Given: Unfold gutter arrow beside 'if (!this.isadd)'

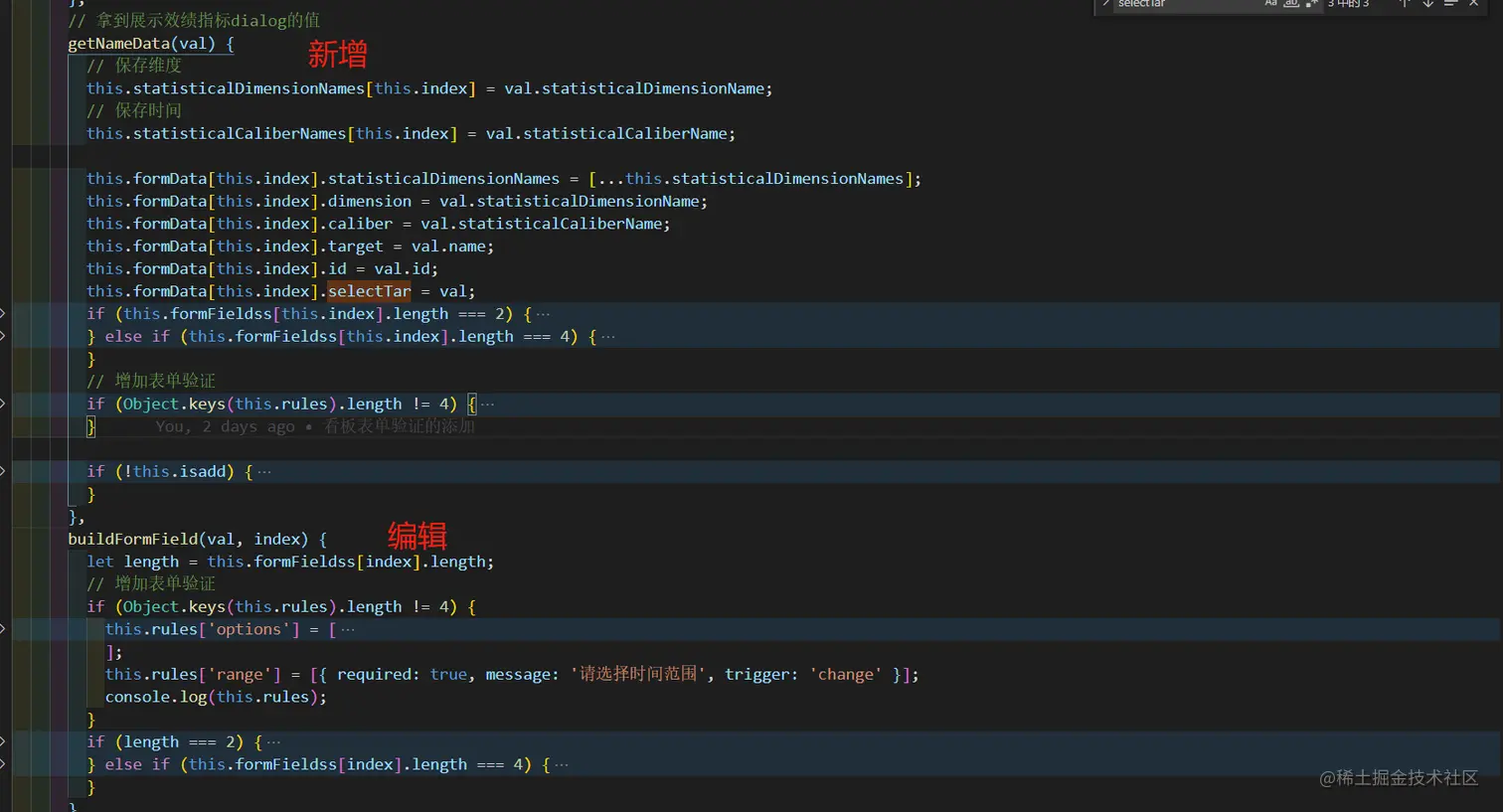Looking at the screenshot, I should pyautogui.click(x=3, y=471).
